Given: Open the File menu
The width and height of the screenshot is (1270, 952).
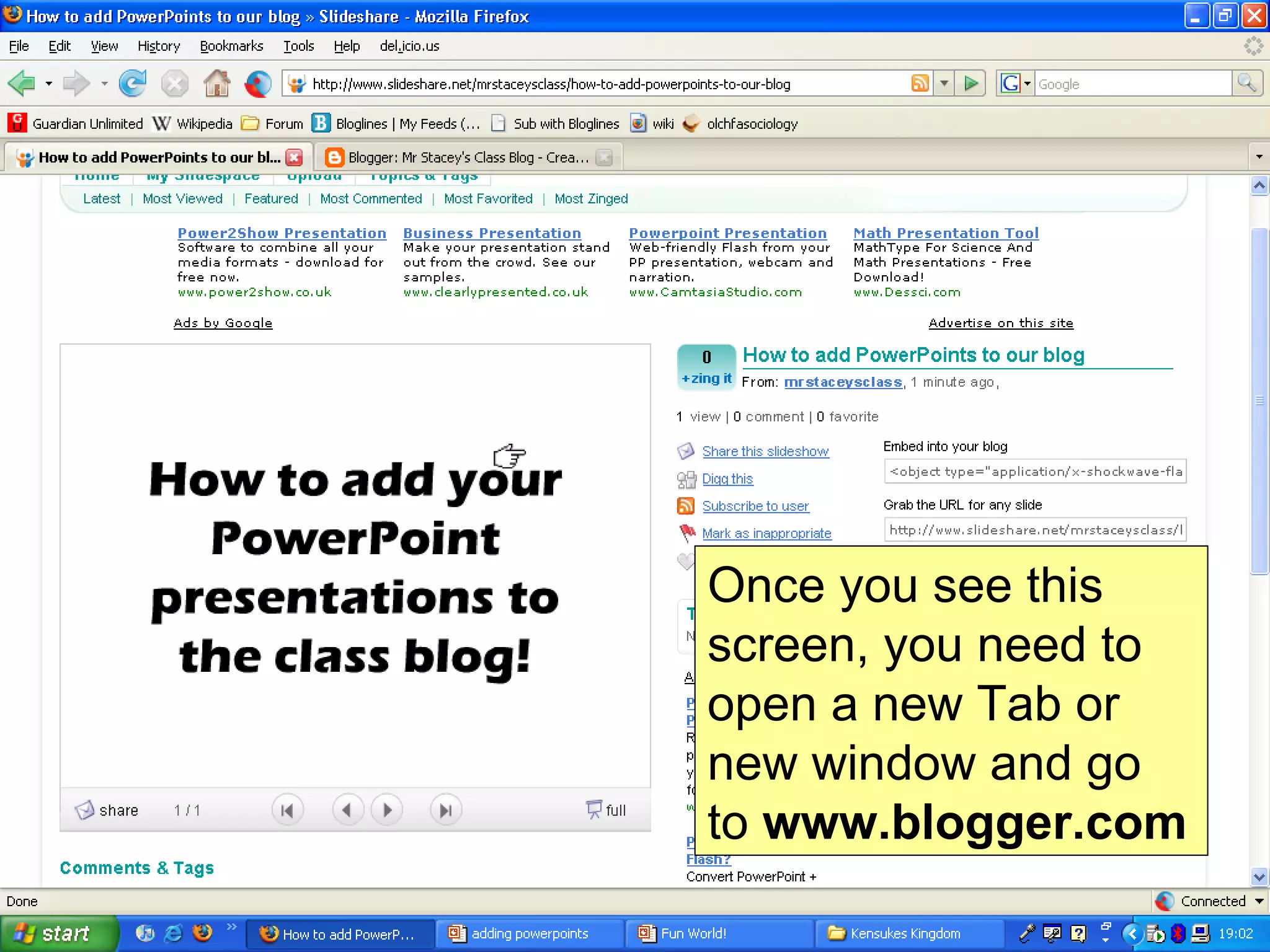Looking at the screenshot, I should coord(19,46).
